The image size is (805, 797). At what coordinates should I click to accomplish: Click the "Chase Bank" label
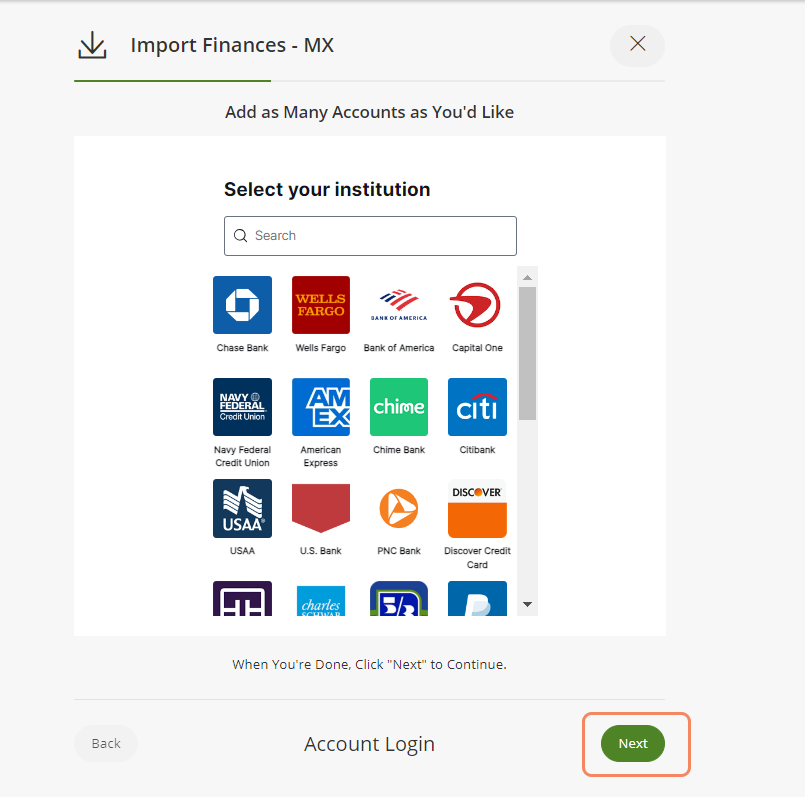tap(242, 348)
